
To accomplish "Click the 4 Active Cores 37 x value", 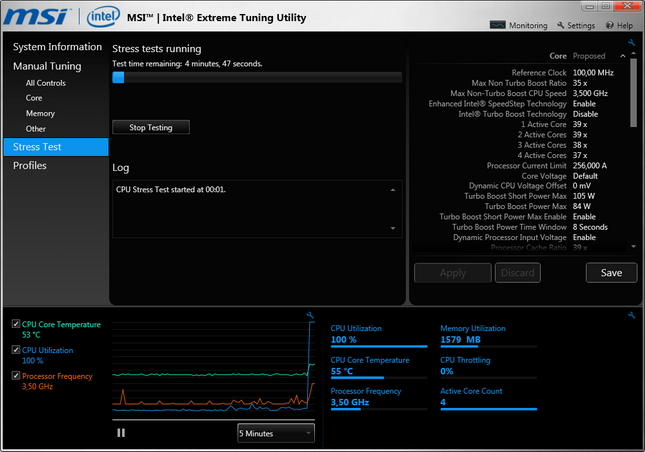I will 580,155.
